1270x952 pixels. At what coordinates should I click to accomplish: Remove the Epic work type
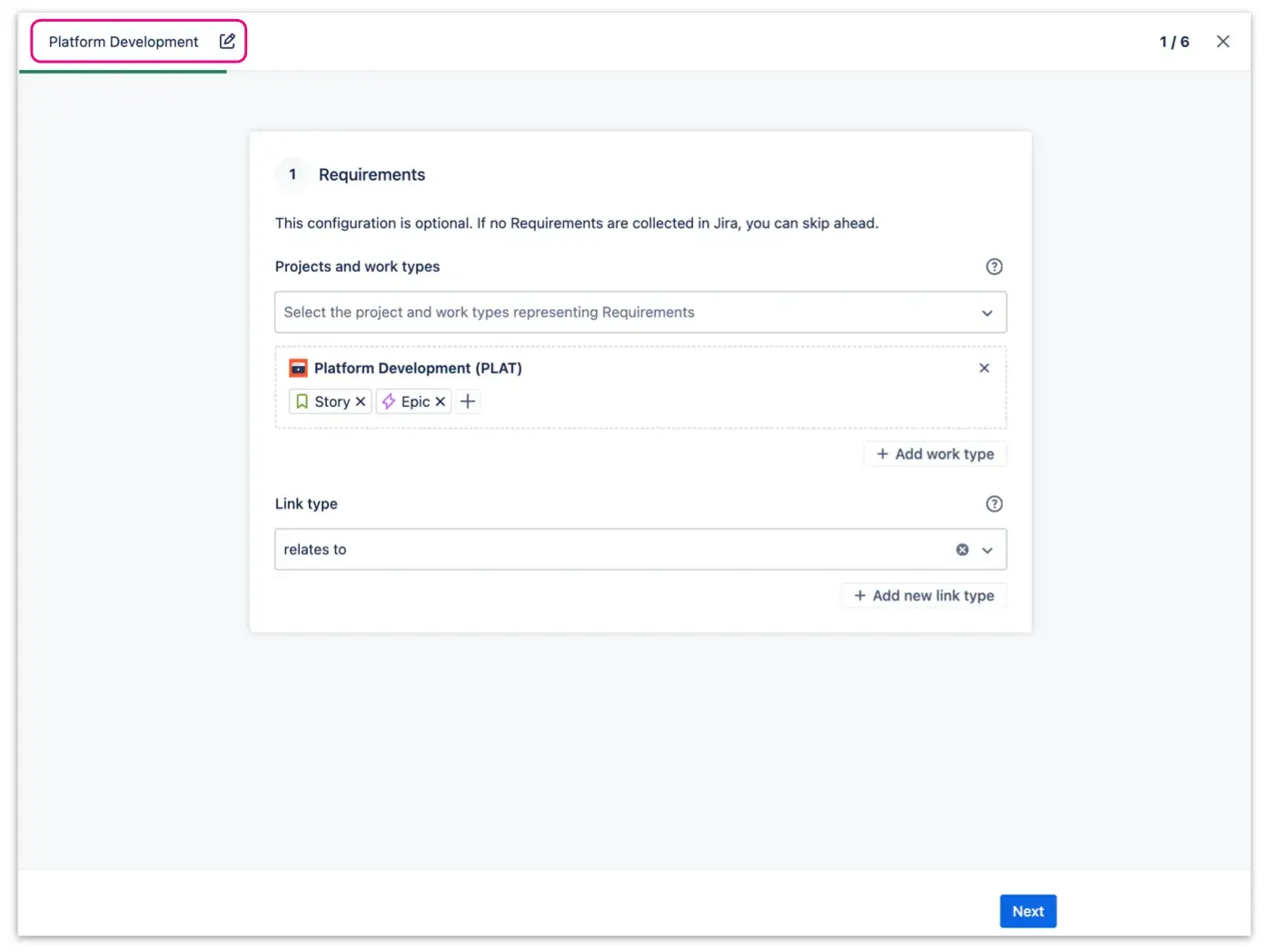pos(441,401)
